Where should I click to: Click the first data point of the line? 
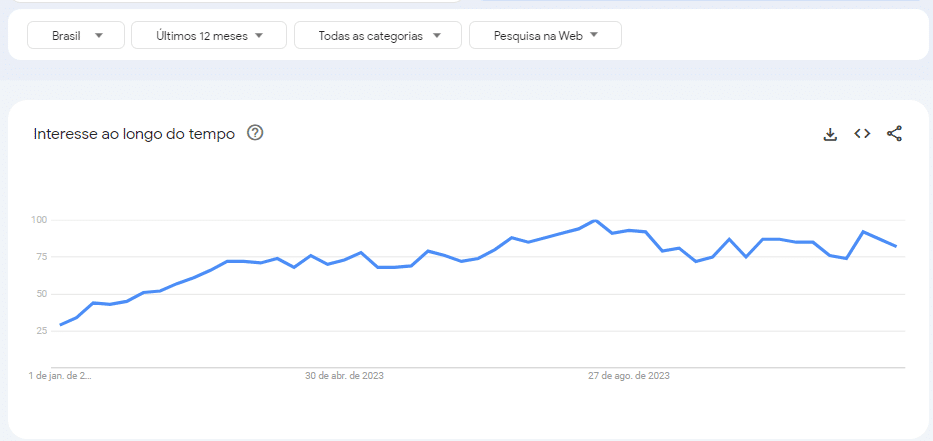(x=61, y=325)
